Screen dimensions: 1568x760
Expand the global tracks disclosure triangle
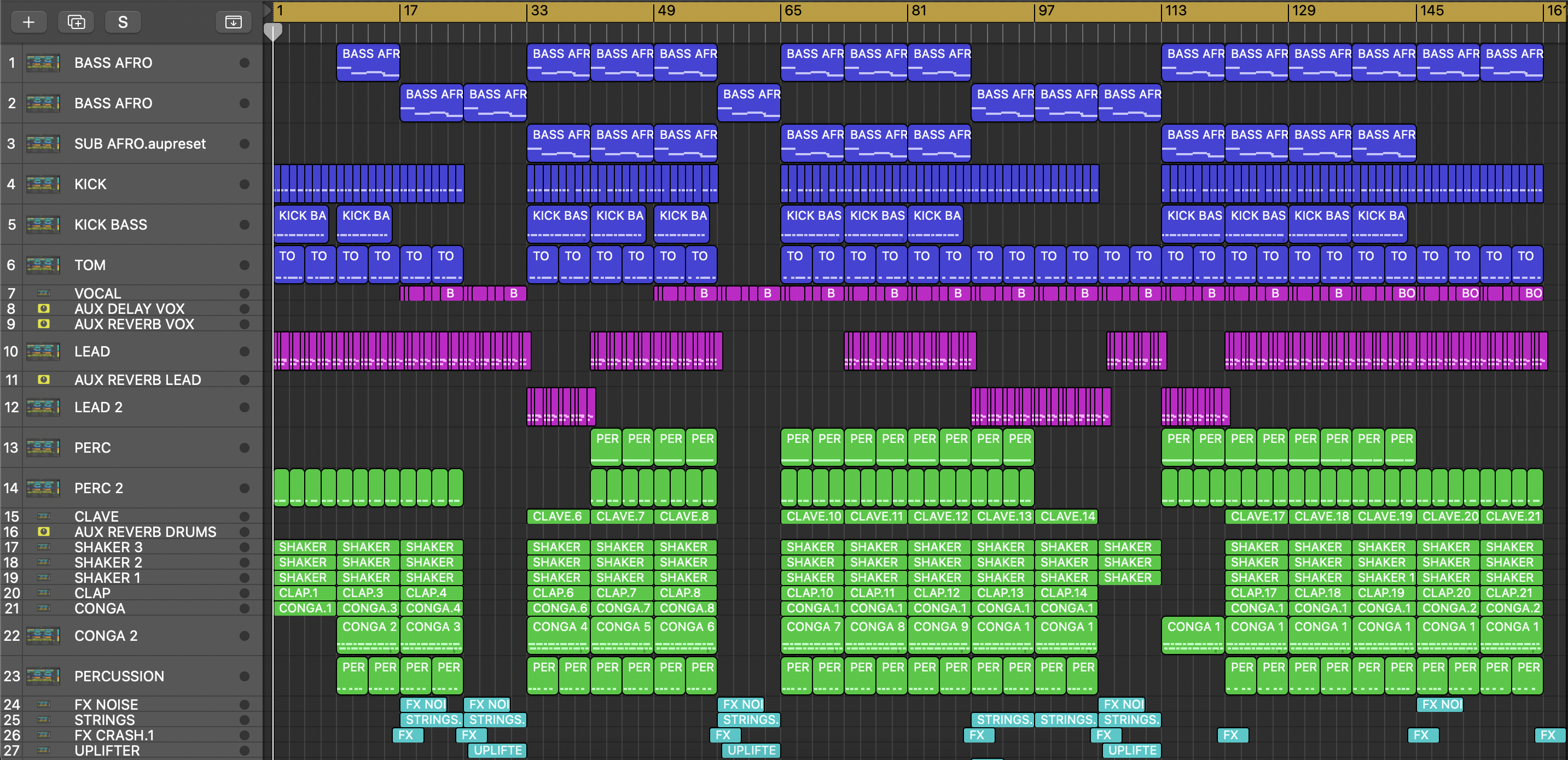pyautogui.click(x=267, y=10)
